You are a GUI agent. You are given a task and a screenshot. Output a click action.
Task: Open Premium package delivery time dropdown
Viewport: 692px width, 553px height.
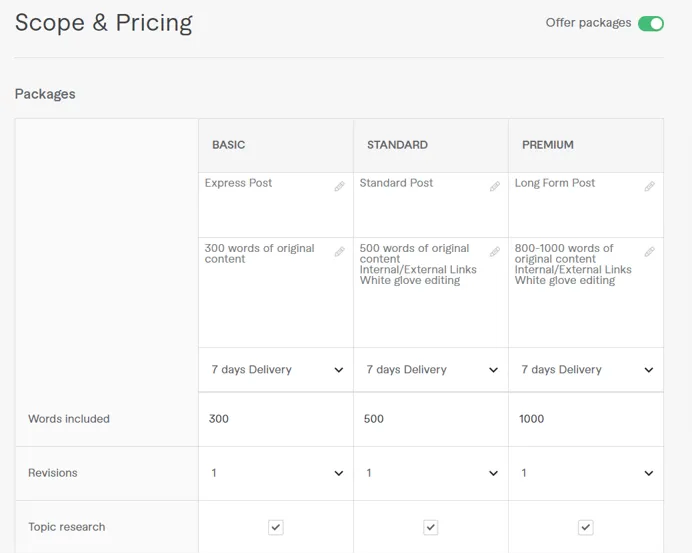[586, 370]
